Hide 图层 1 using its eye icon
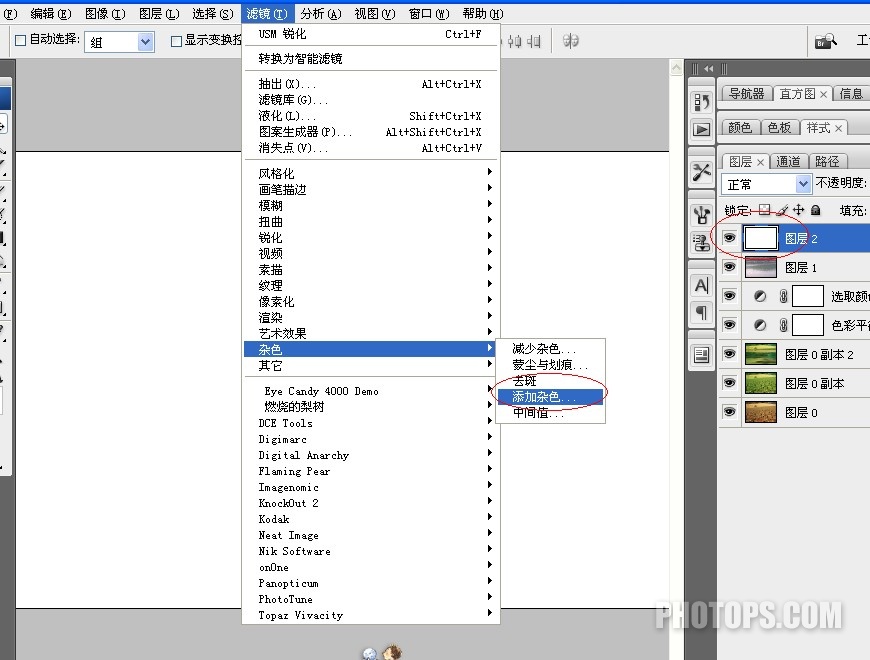Viewport: 870px width, 660px height. (x=729, y=267)
